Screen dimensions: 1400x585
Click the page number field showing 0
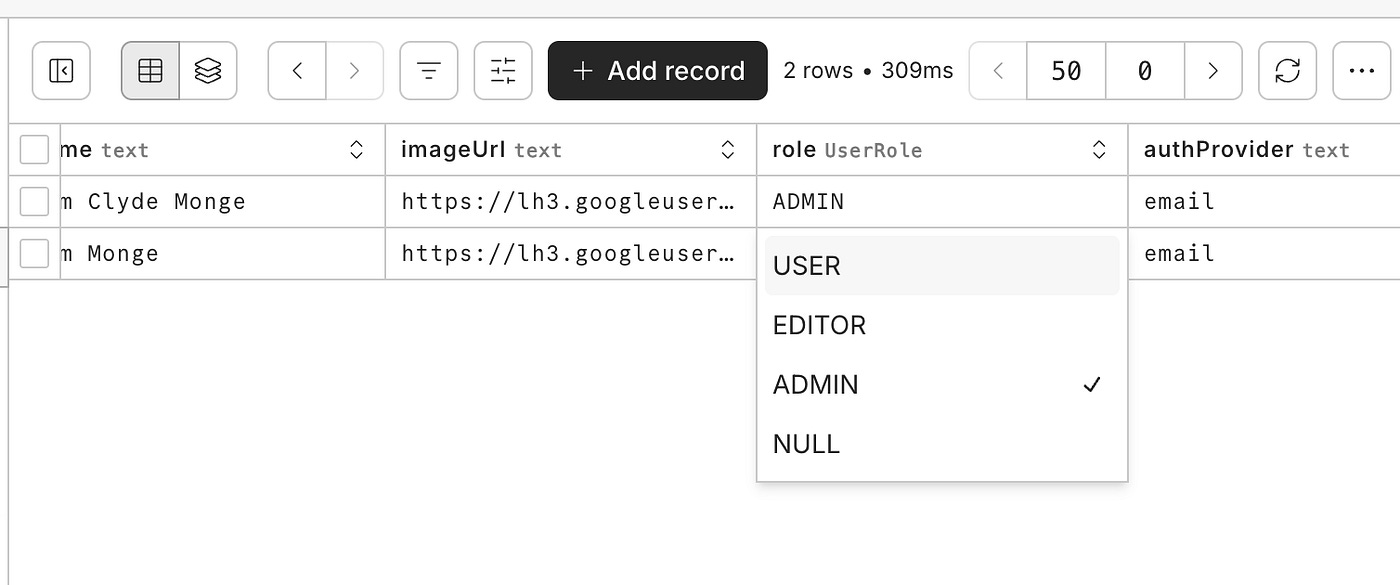pyautogui.click(x=1143, y=70)
